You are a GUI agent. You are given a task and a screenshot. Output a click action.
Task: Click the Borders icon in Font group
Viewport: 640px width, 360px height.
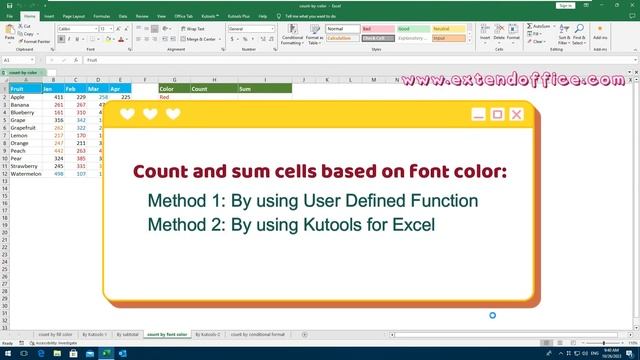coord(92,39)
